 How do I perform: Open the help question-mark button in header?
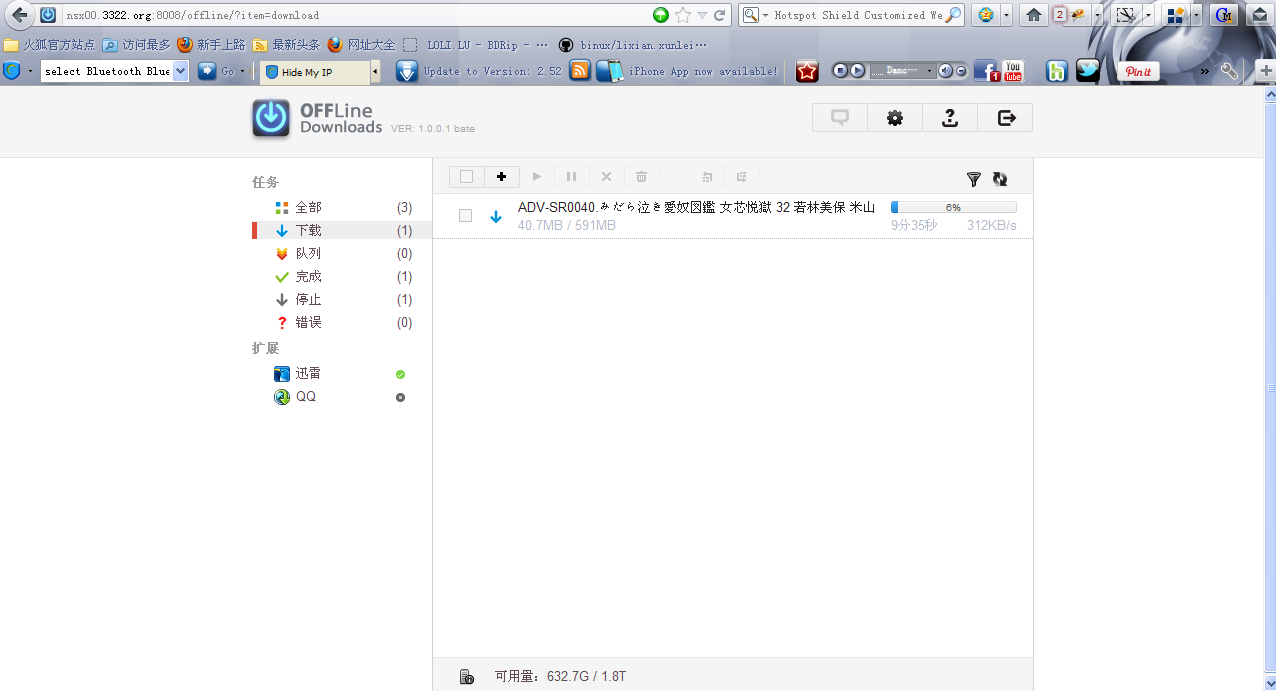click(x=950, y=118)
